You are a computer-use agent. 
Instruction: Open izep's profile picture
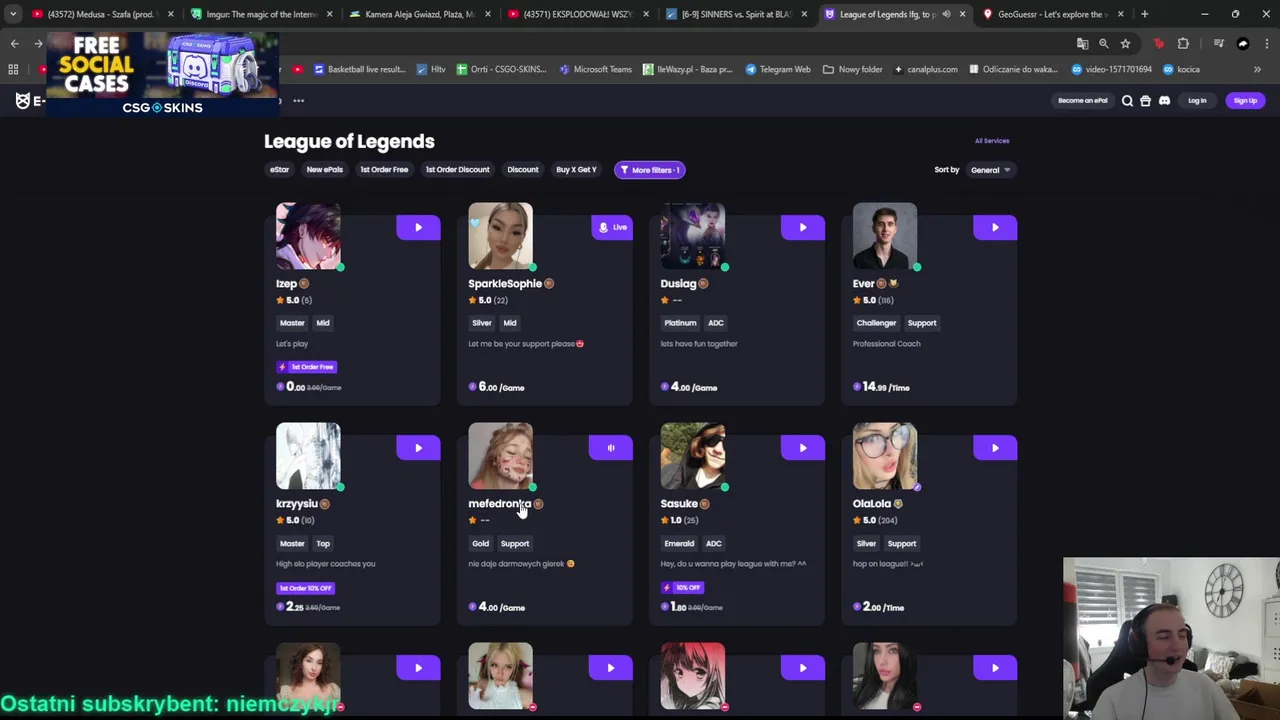308,236
